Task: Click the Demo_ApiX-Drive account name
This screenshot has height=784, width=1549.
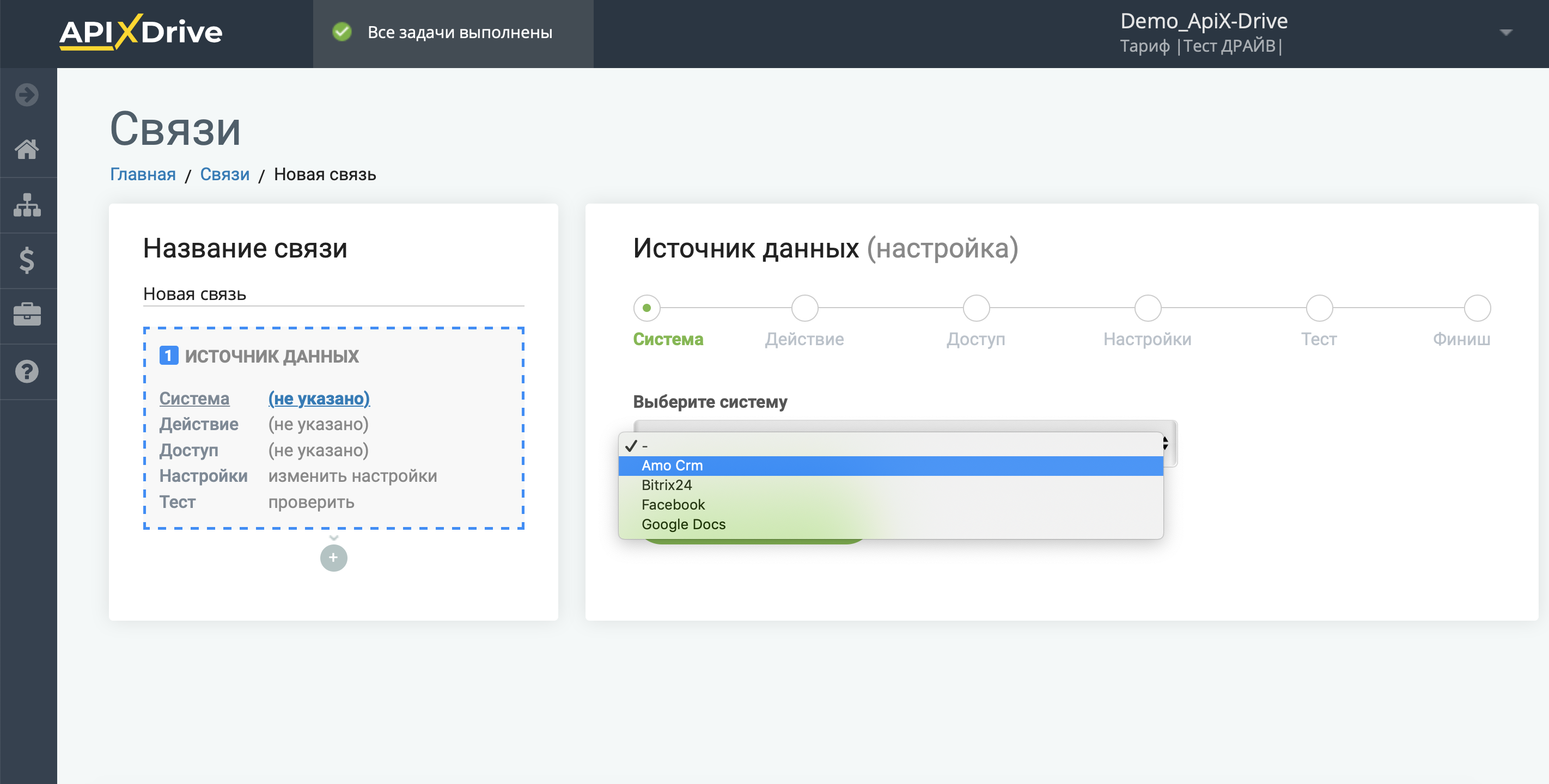Action: (x=1204, y=21)
